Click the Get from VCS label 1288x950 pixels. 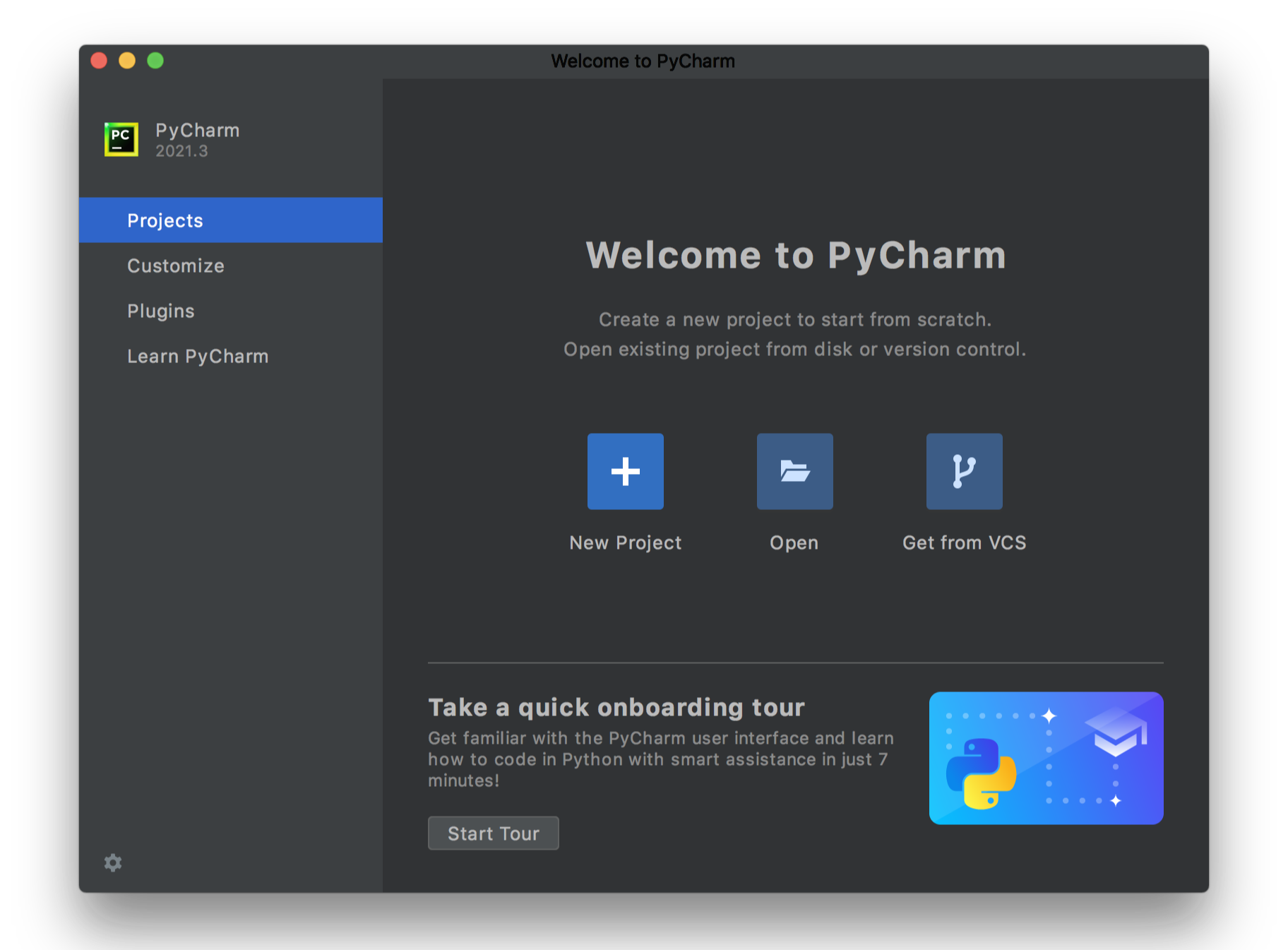coord(964,542)
